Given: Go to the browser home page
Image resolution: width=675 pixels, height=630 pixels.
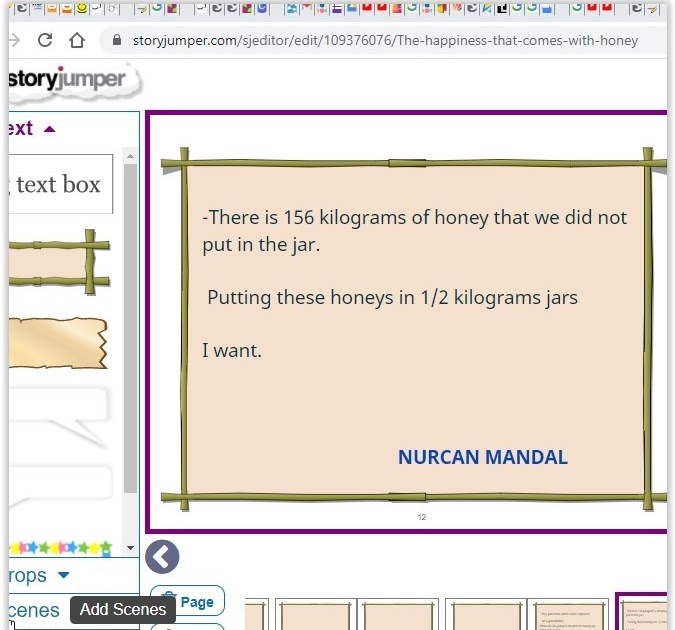Looking at the screenshot, I should (x=77, y=40).
